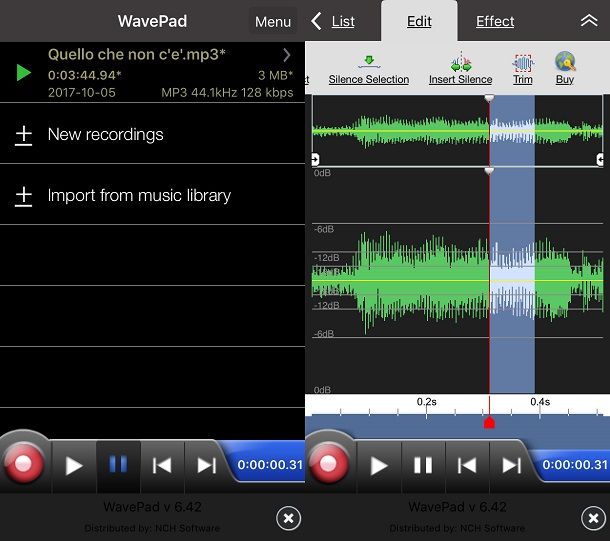Close the WavePad banner in the left panel
This screenshot has width=610, height=541.
[x=288, y=518]
